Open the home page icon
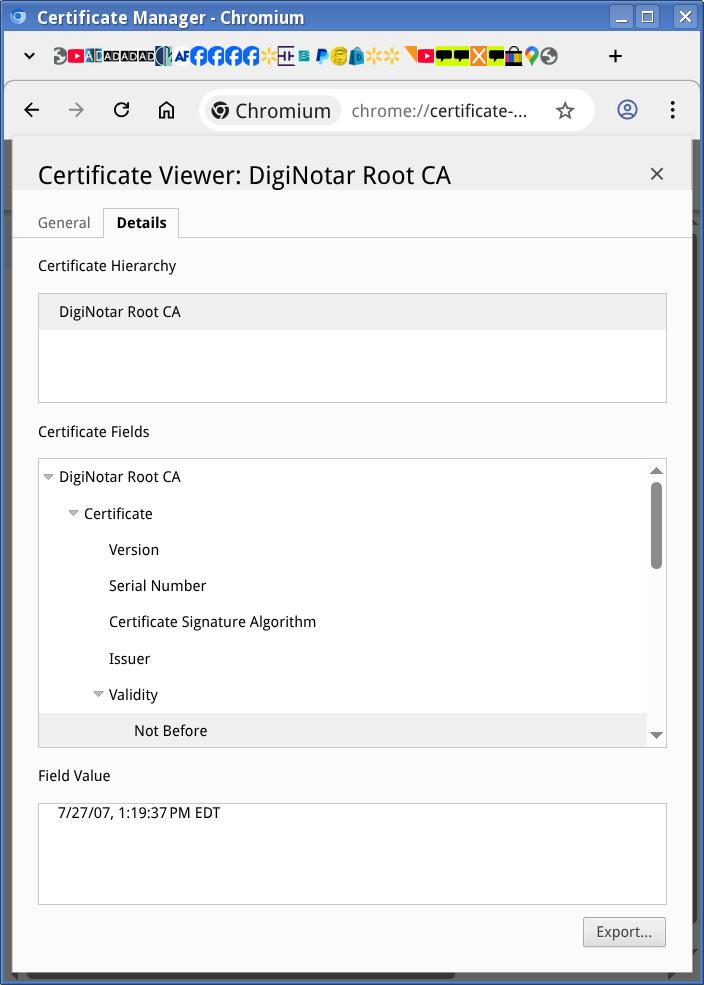This screenshot has height=985, width=704. (x=166, y=111)
